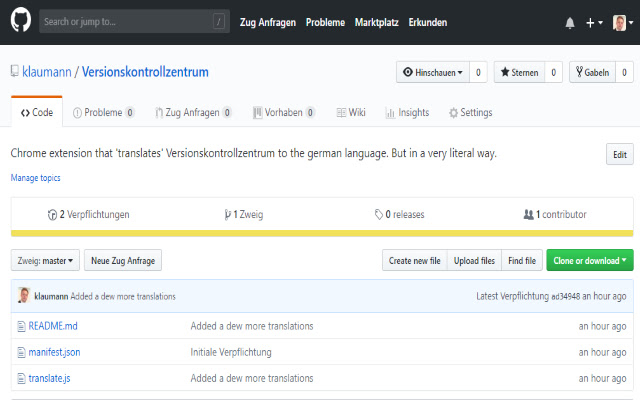The width and height of the screenshot is (640, 400).
Task: Open Initiale Verpflichtung commit message
Action: pyautogui.click(x=231, y=352)
